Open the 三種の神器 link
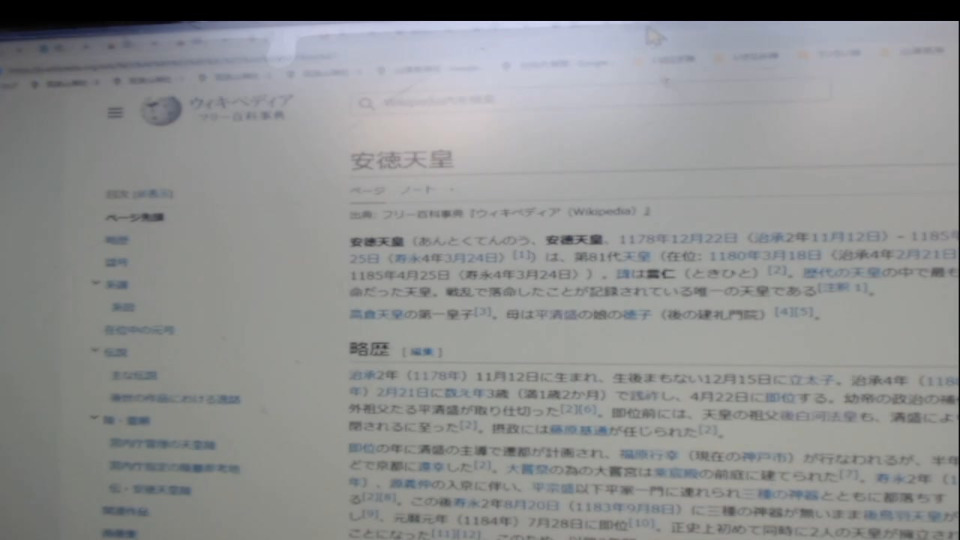Image resolution: width=960 pixels, height=540 pixels. 781,494
